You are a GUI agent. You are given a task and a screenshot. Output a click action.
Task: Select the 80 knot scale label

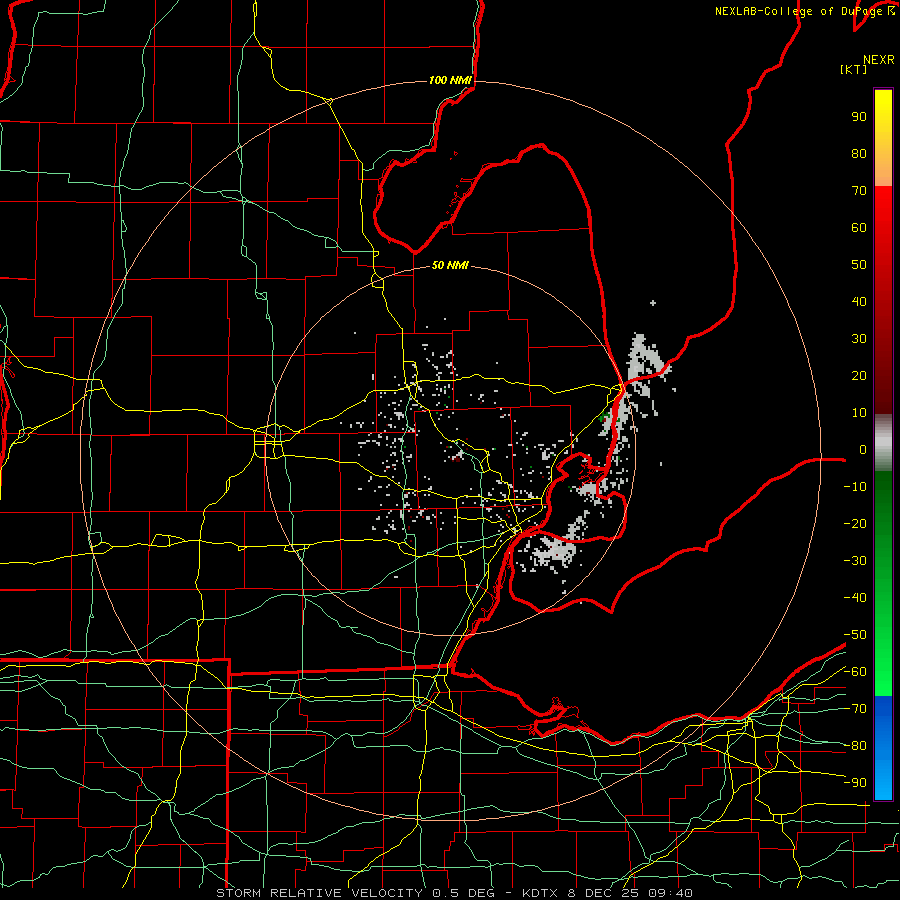coord(859,153)
